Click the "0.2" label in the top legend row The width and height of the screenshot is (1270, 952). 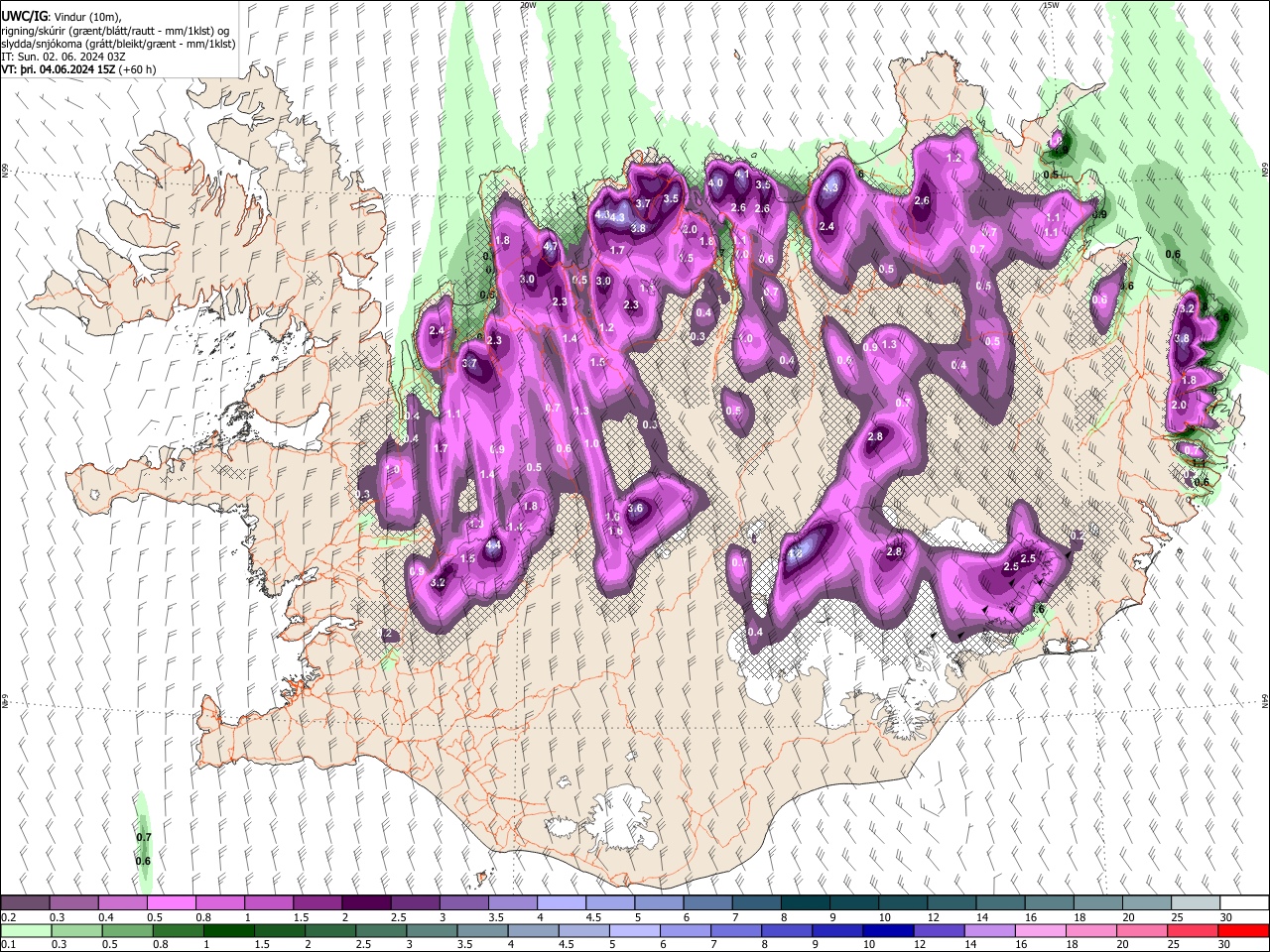point(8,917)
